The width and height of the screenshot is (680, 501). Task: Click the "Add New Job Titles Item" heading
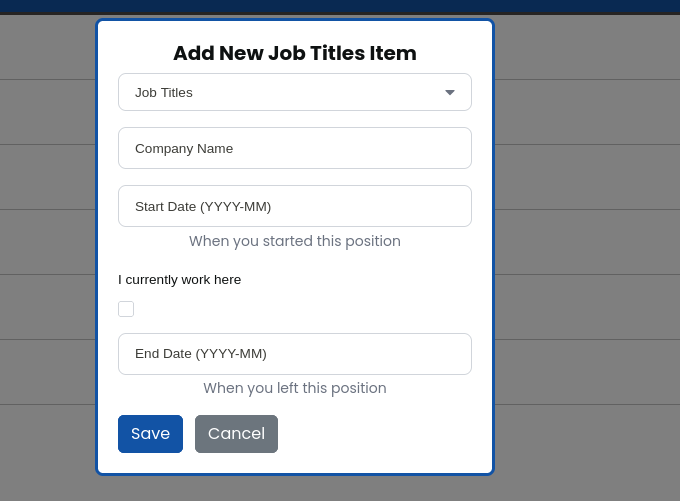pyautogui.click(x=294, y=53)
